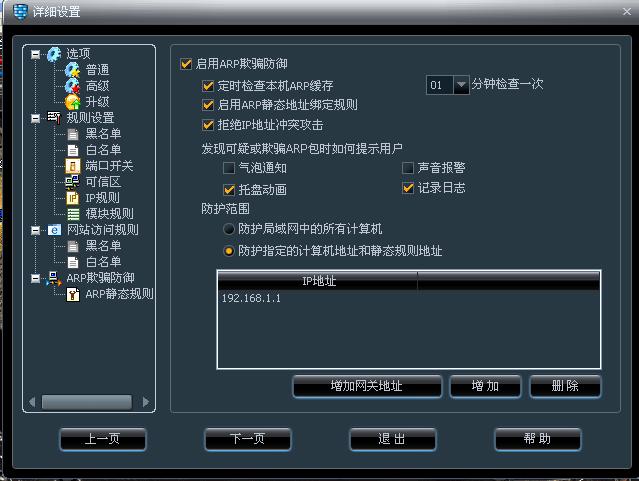The image size is (639, 481).
Task: Collapse the 规则设置 tree node
Action: click(36, 118)
